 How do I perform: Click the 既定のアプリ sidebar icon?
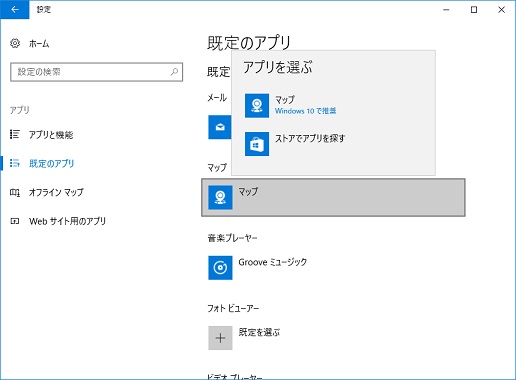tap(15, 163)
